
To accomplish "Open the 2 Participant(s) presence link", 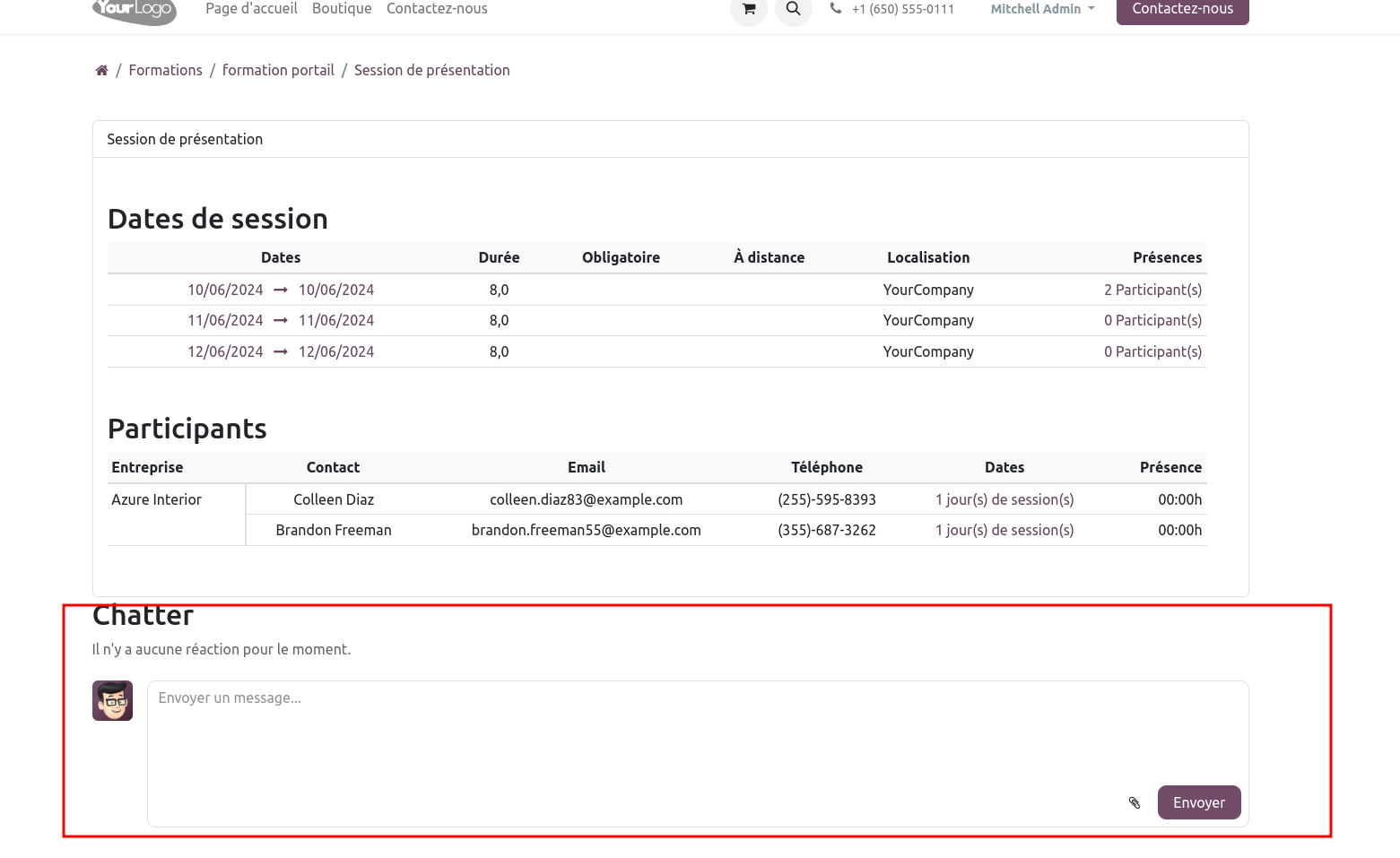I will [1152, 290].
